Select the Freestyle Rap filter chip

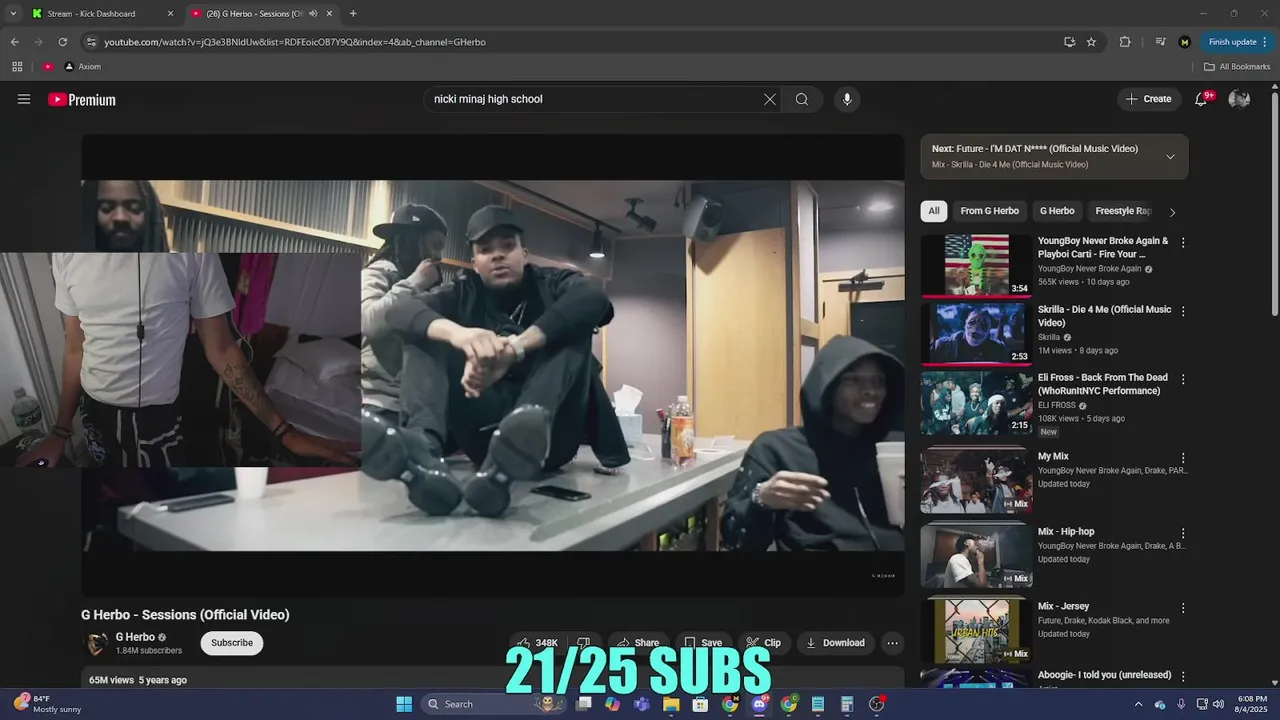1123,211
